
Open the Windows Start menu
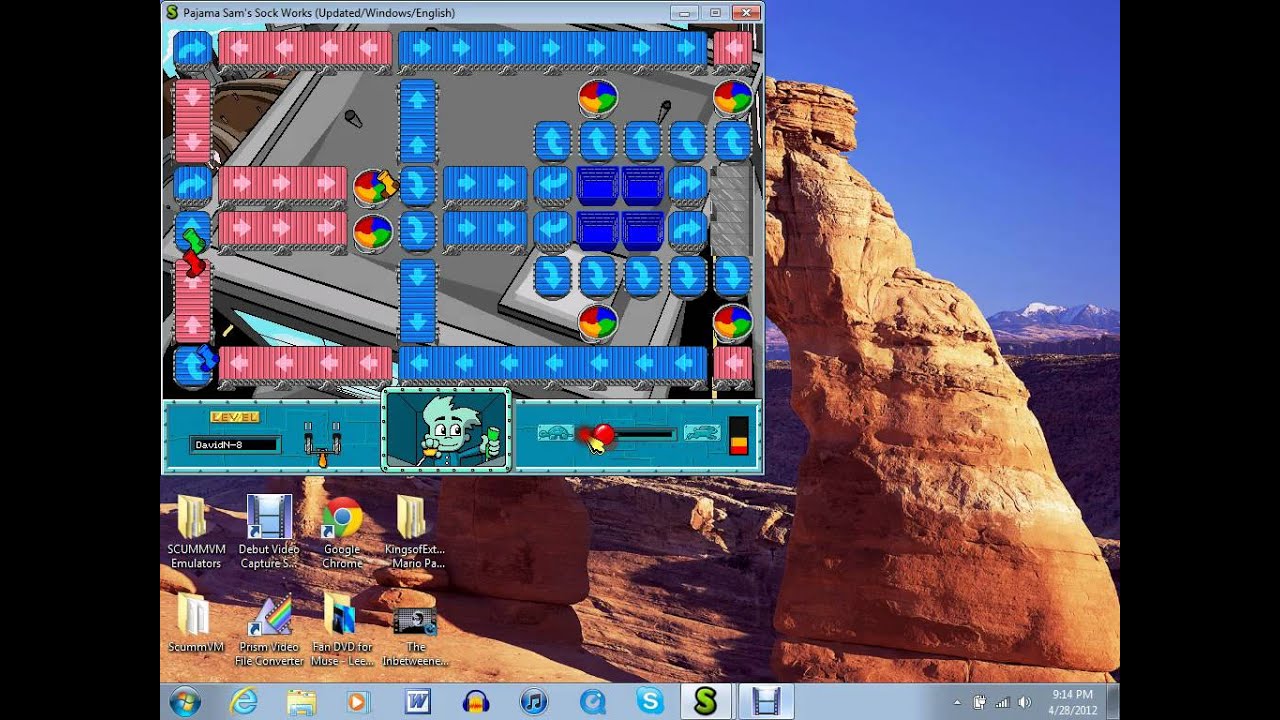(185, 702)
